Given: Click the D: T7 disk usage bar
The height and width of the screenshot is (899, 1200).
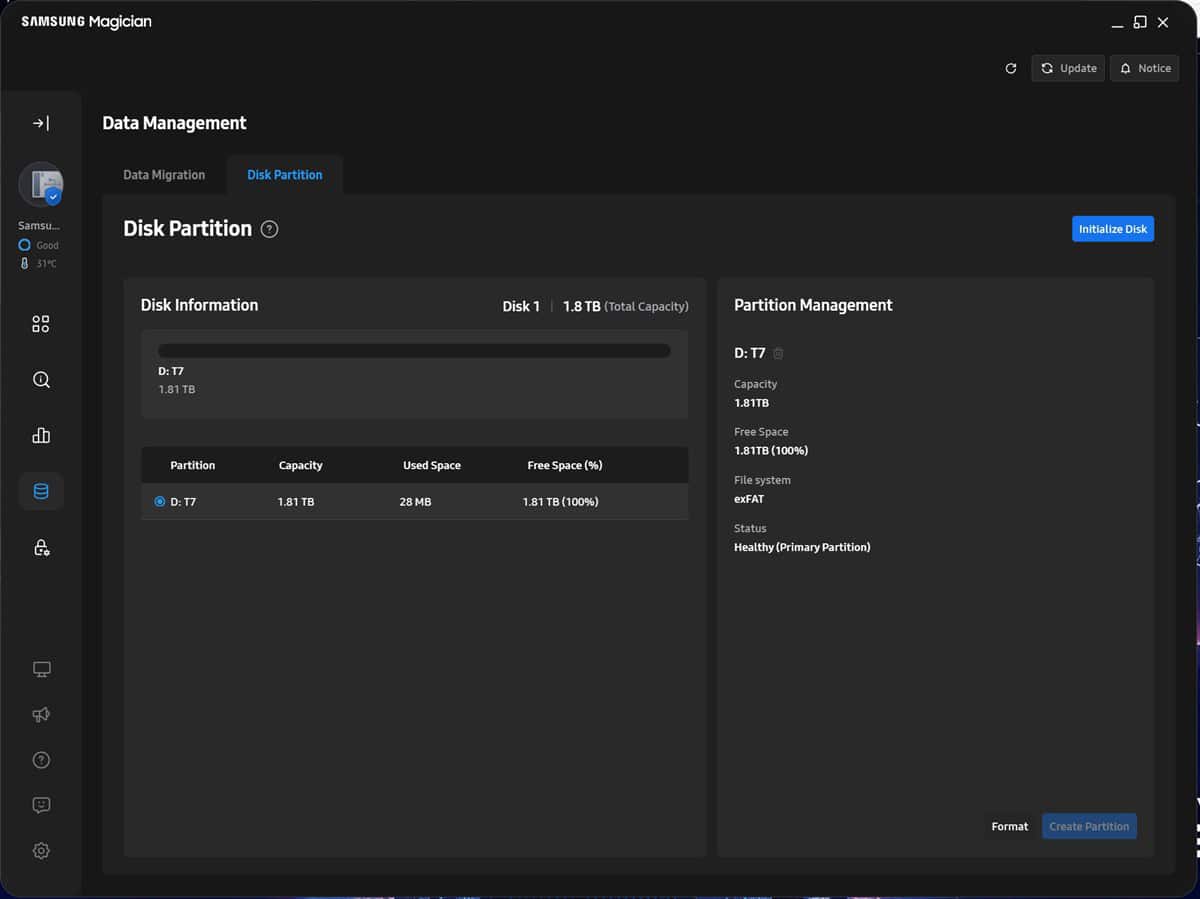Looking at the screenshot, I should tap(414, 351).
